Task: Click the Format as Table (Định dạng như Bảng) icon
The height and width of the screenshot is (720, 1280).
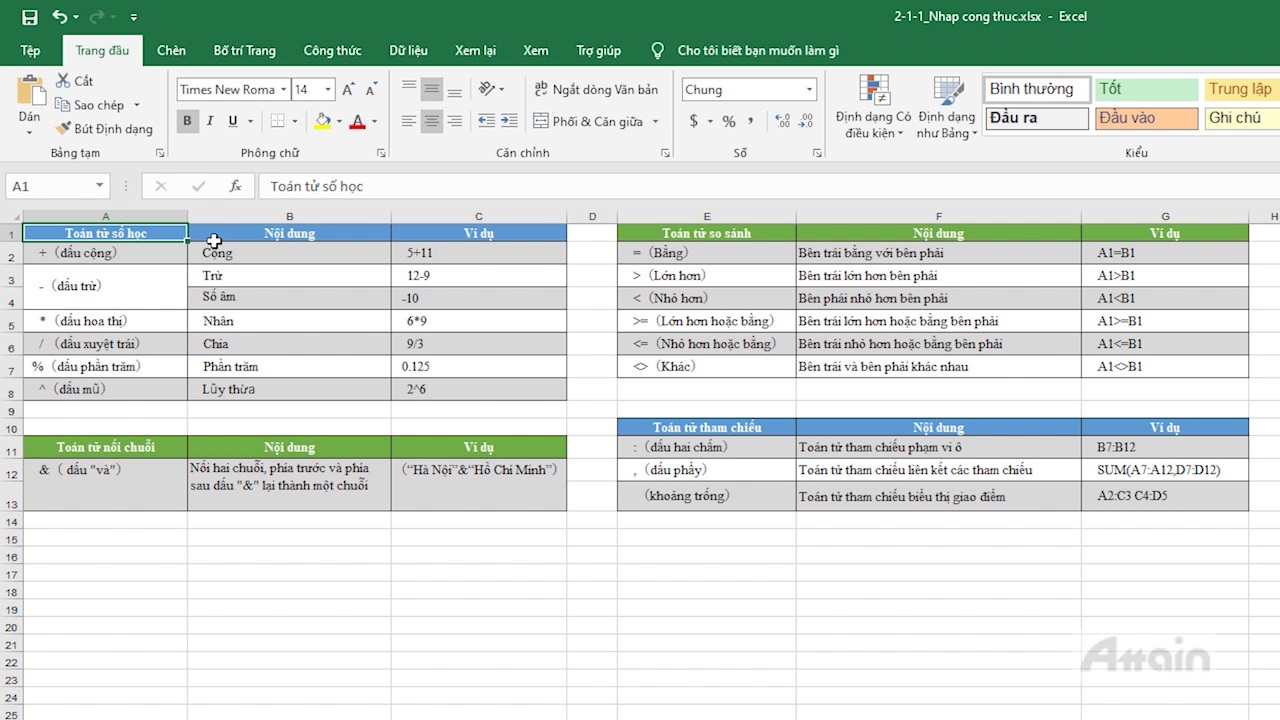Action: coord(947,91)
